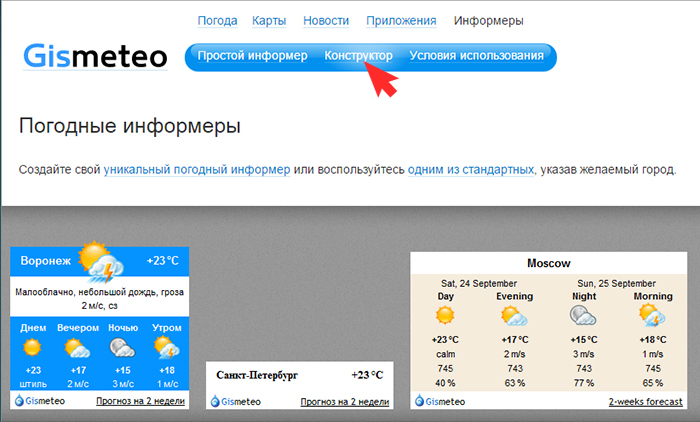Click the Санкт-Петербург city title
The height and width of the screenshot is (422, 700).
[x=257, y=375]
